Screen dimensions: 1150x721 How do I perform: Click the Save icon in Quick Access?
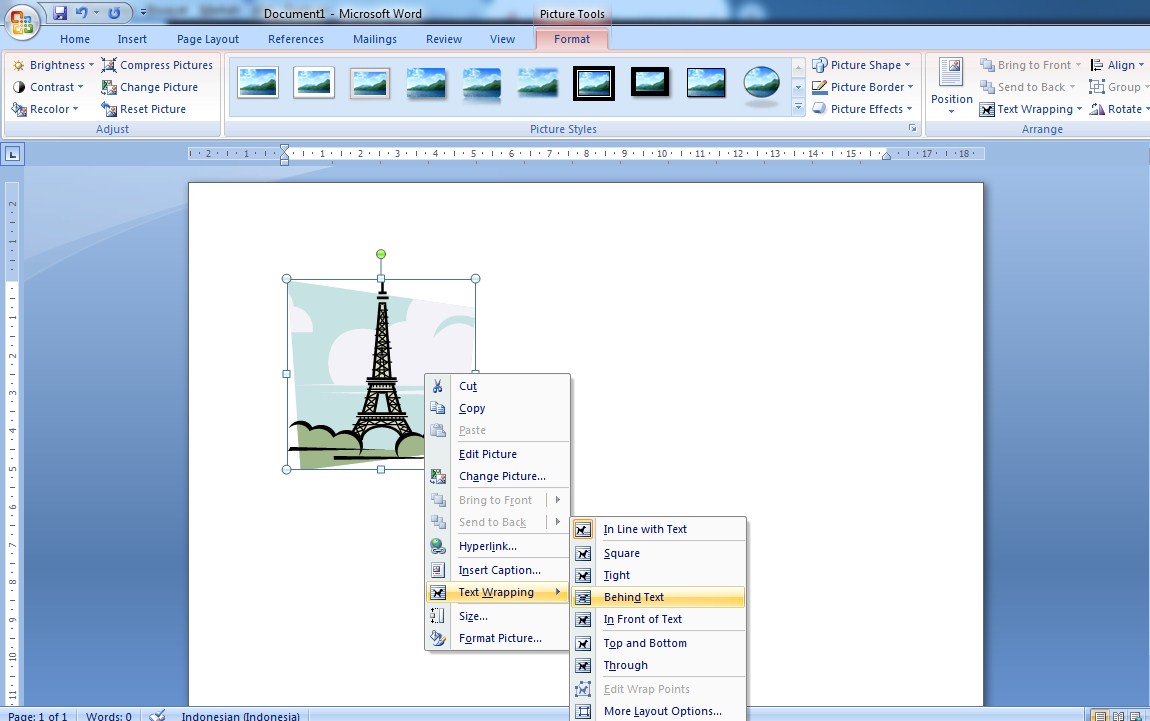60,12
